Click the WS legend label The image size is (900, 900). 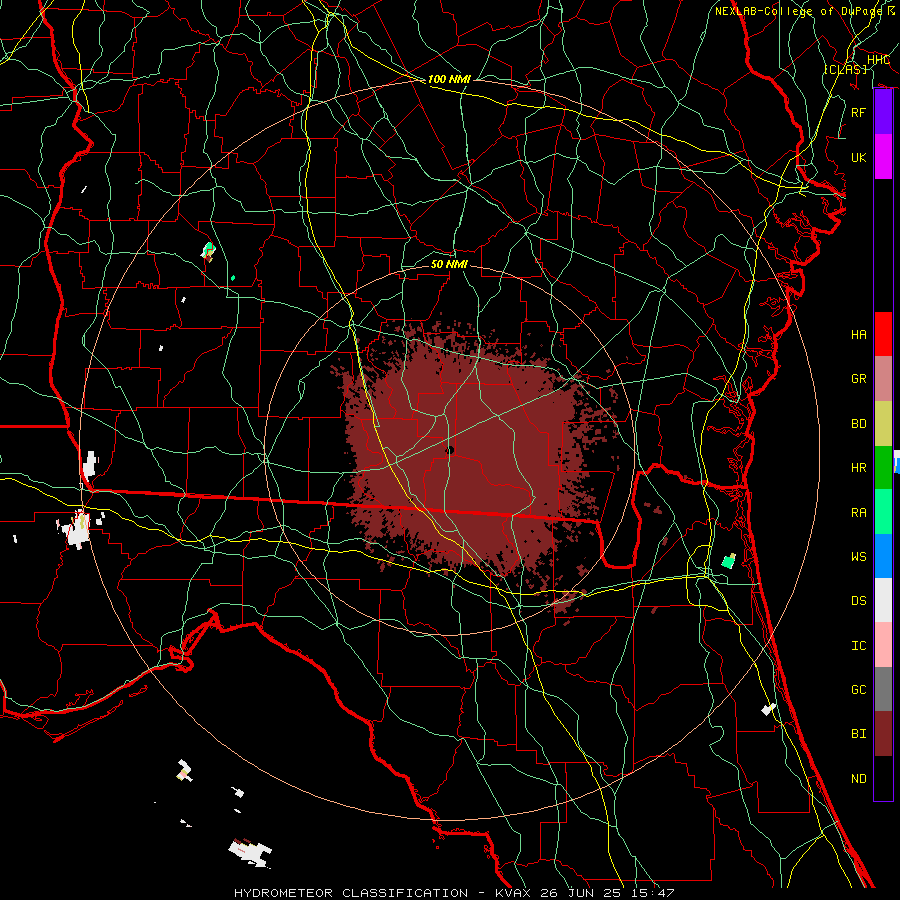(858, 557)
